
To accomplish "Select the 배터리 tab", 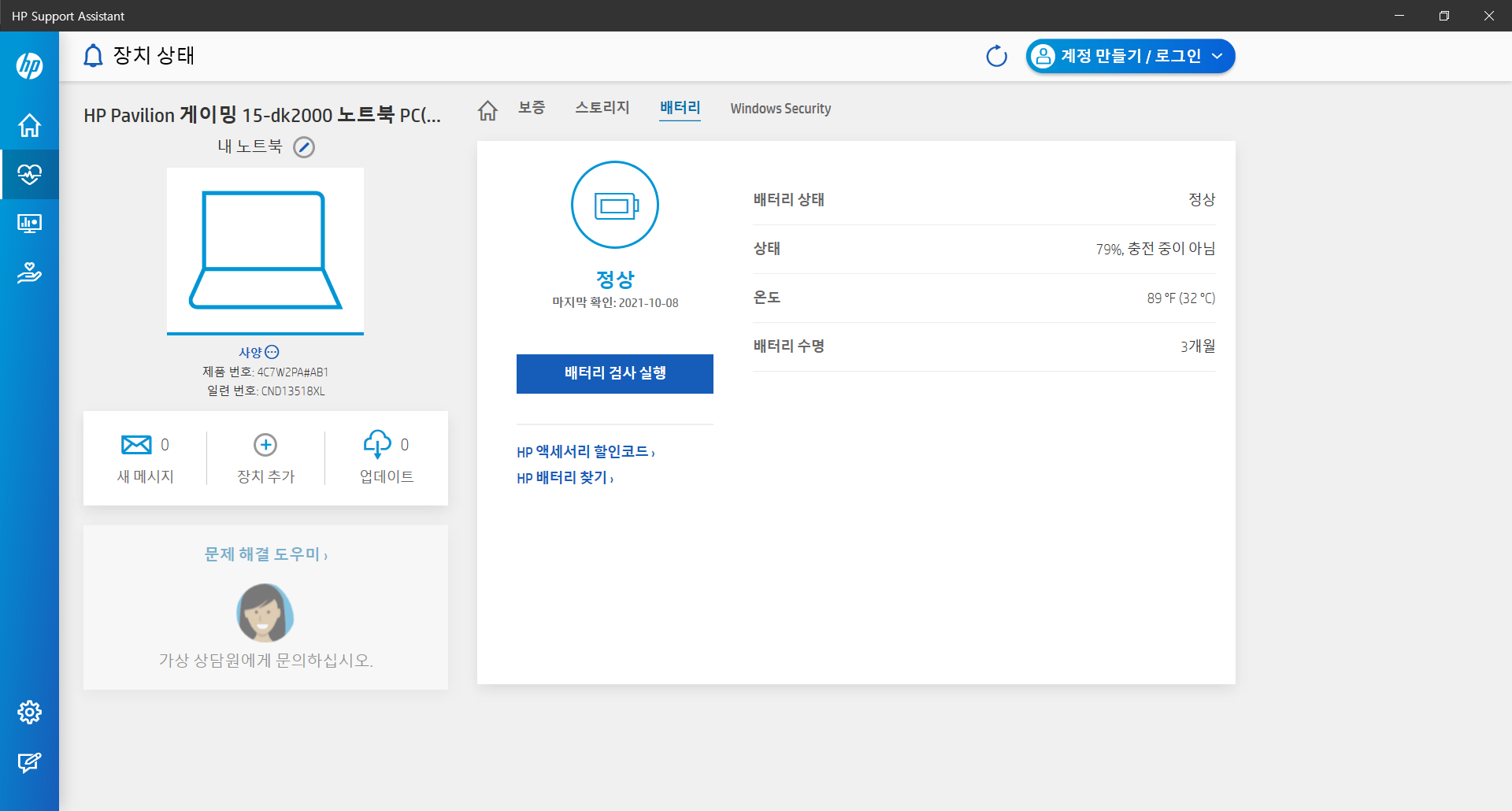I will (x=680, y=108).
